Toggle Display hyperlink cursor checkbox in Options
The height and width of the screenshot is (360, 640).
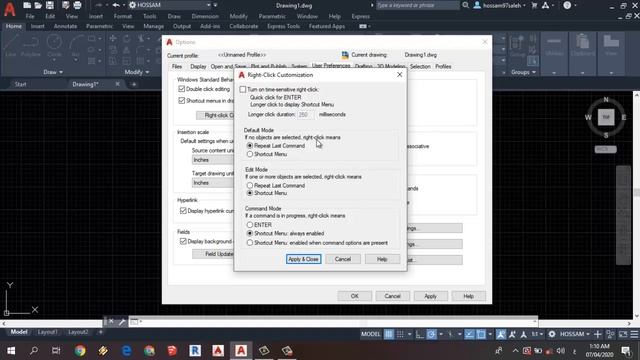[183, 211]
